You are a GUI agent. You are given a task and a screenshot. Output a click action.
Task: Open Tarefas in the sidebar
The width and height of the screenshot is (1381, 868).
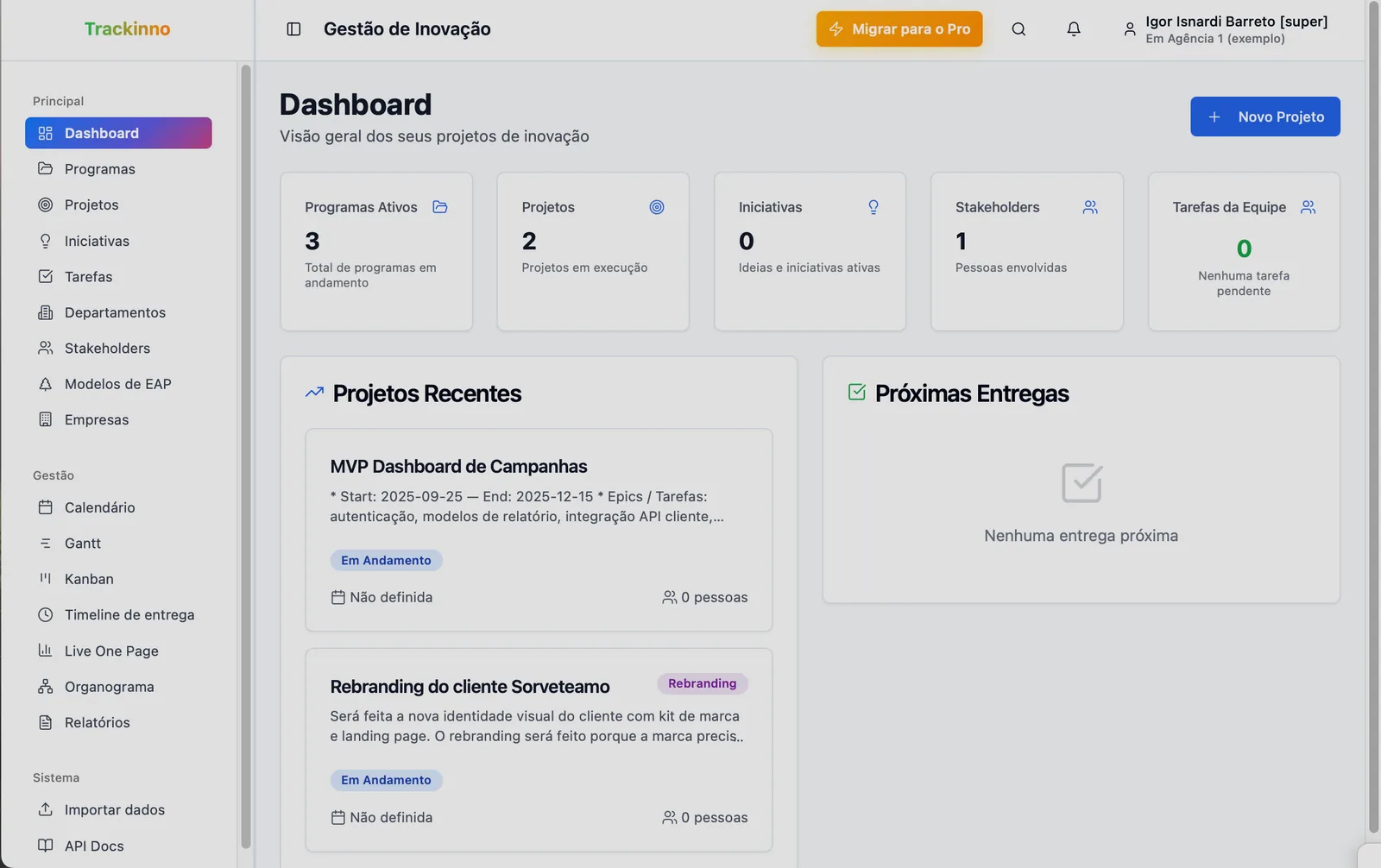click(118, 276)
